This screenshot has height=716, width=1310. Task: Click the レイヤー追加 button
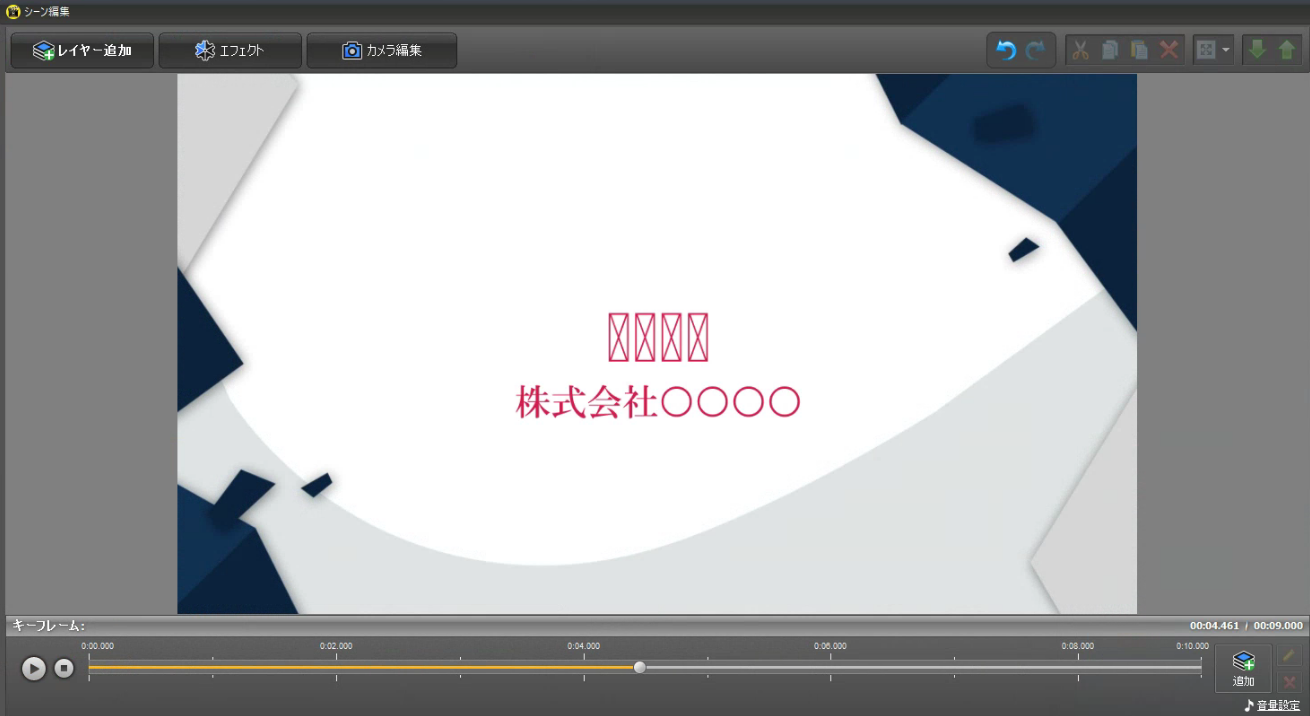coord(82,50)
